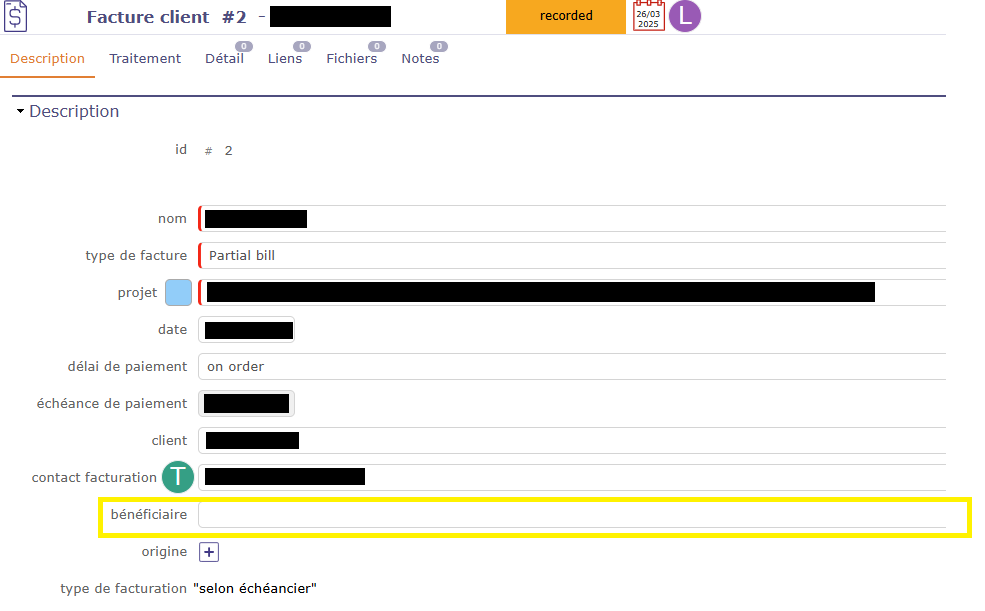This screenshot has width=985, height=611.
Task: Click the calendar date icon 26/03 2025
Action: coord(648,16)
